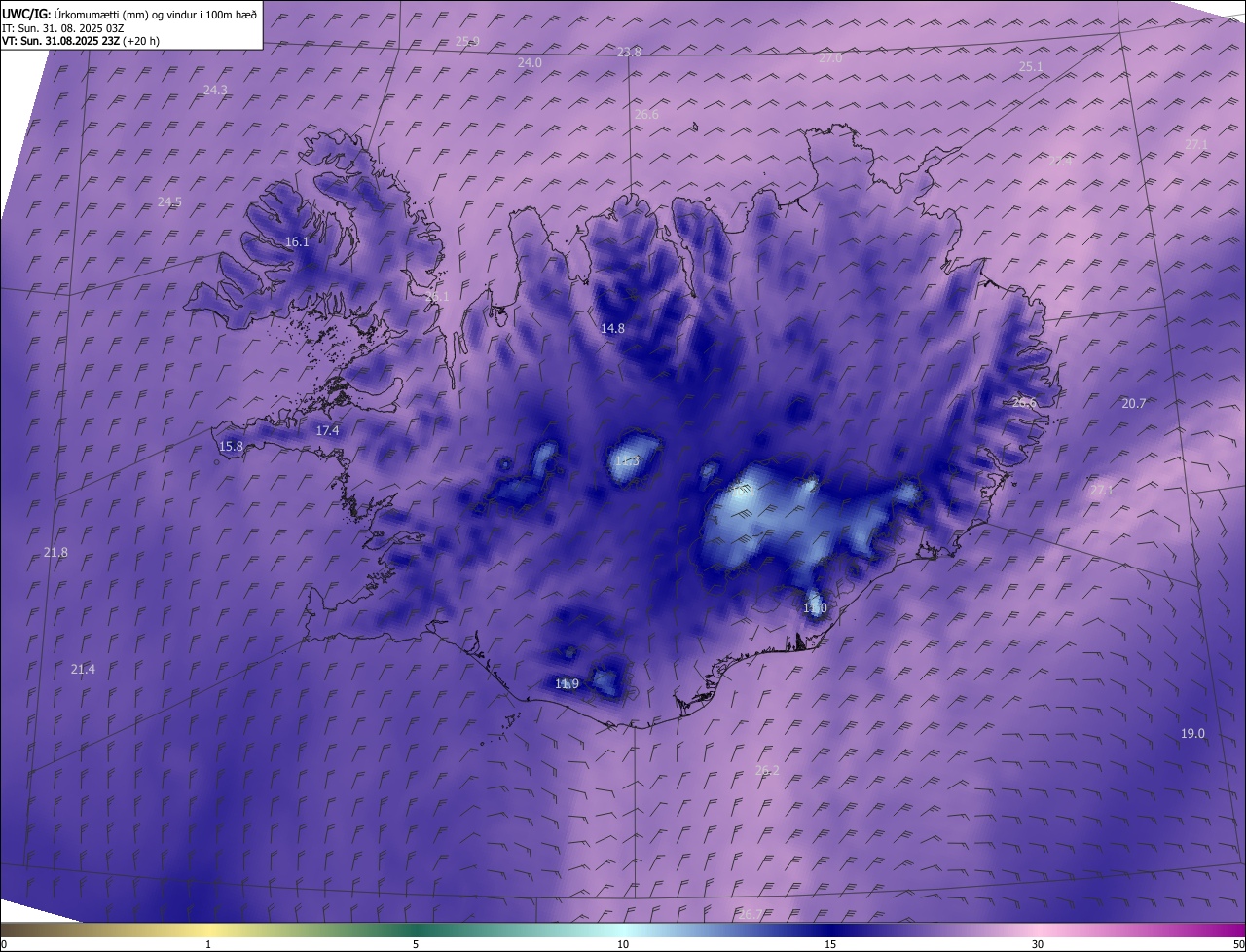The image size is (1246, 952).
Task: Click the 24.3 value label
Action: 215,90
